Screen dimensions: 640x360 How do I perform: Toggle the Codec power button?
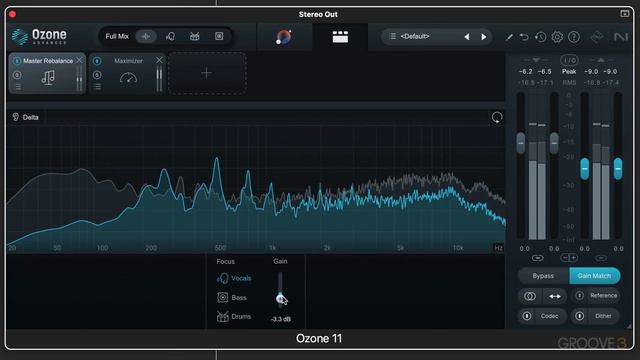tap(527, 316)
